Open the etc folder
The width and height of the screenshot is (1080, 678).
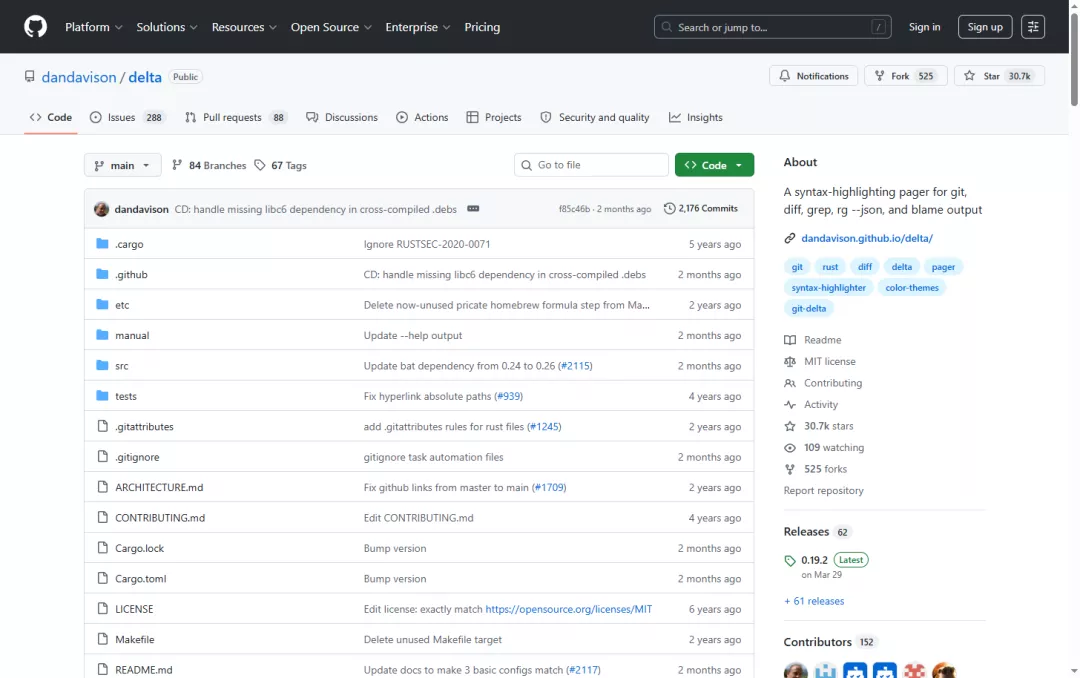(x=122, y=305)
